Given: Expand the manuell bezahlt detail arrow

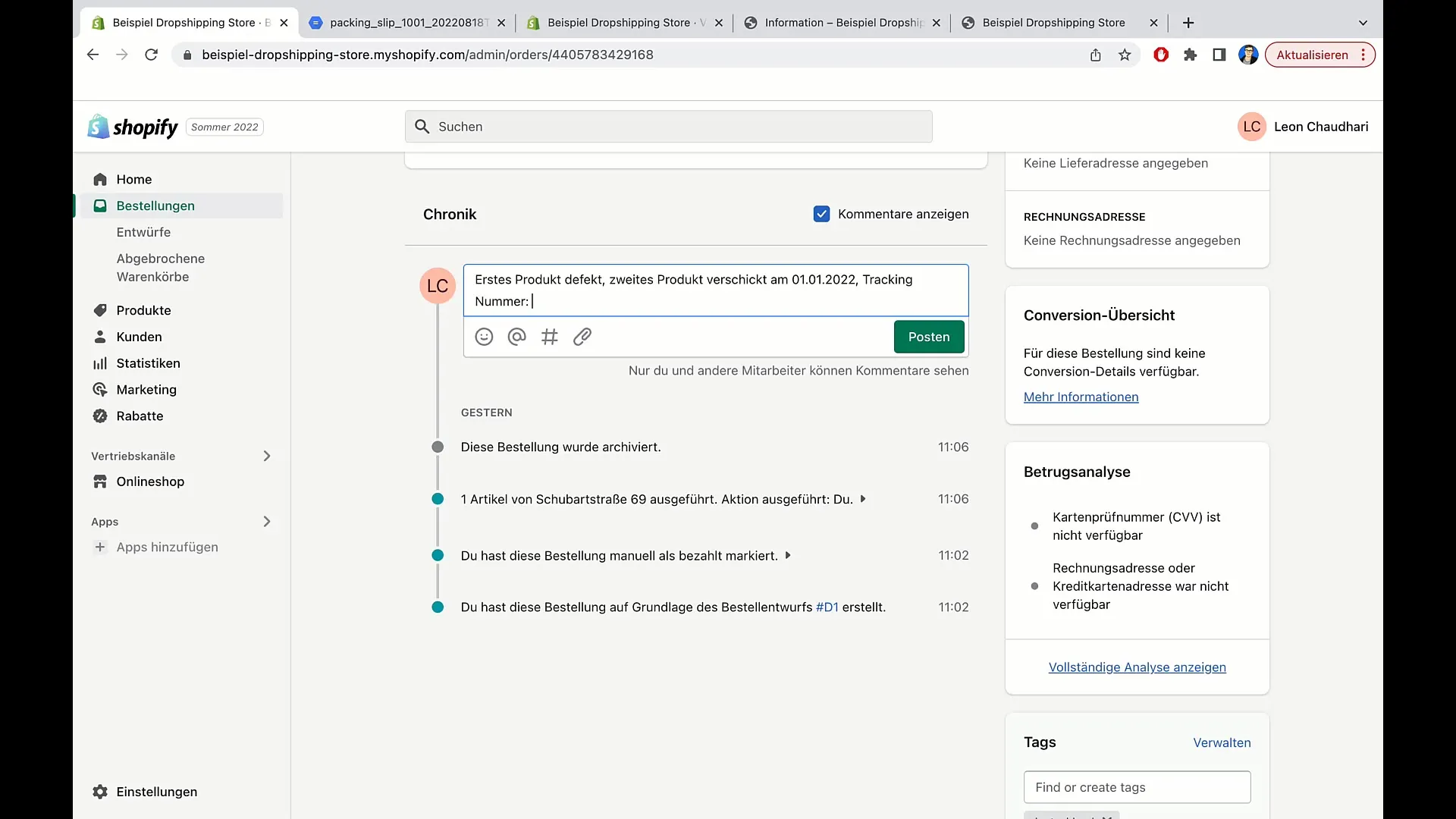Looking at the screenshot, I should click(789, 555).
